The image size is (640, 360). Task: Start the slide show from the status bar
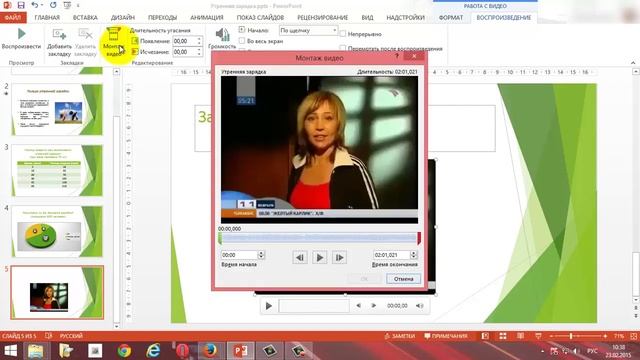[x=538, y=336]
